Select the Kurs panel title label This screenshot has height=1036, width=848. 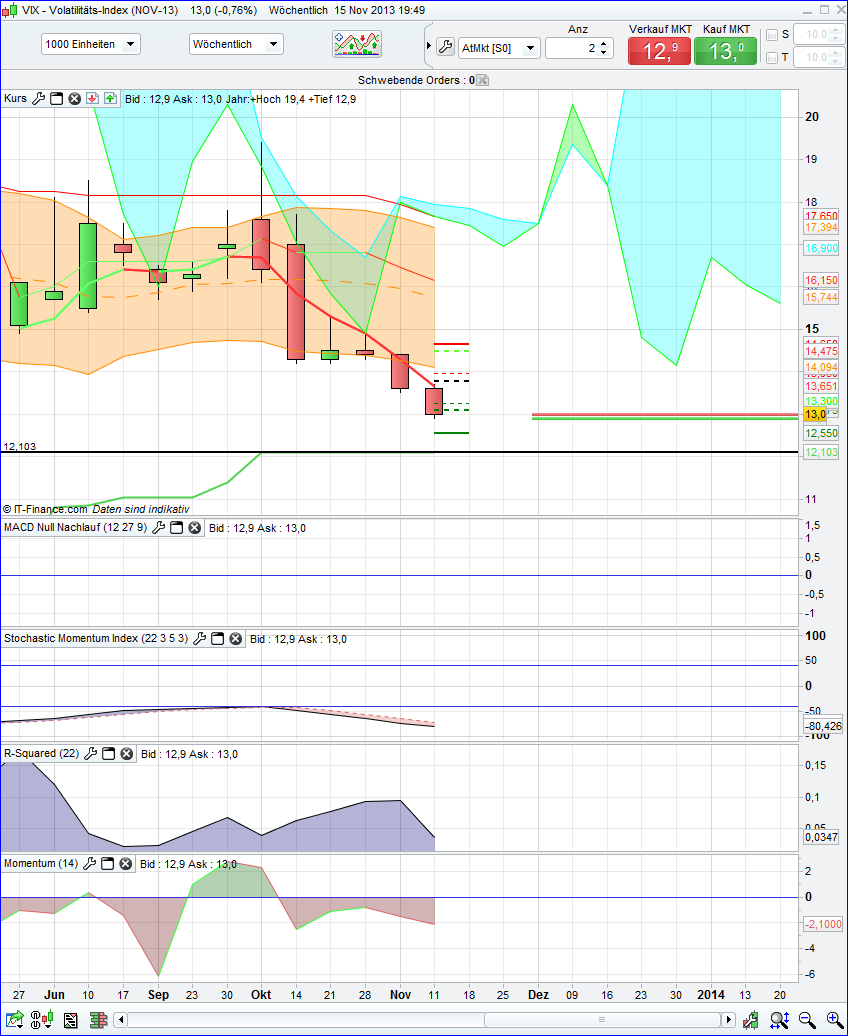click(14, 98)
